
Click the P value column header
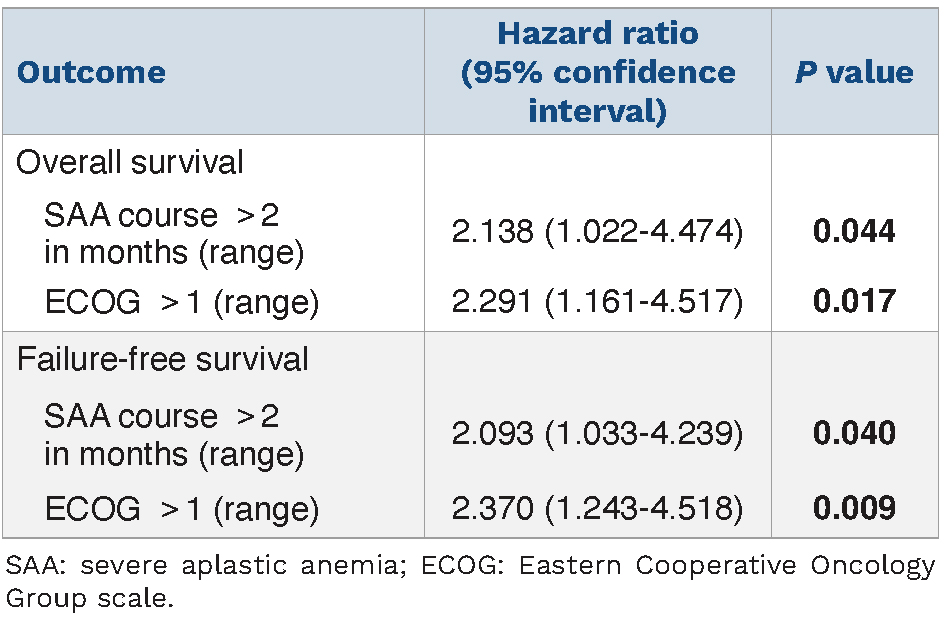tap(854, 73)
